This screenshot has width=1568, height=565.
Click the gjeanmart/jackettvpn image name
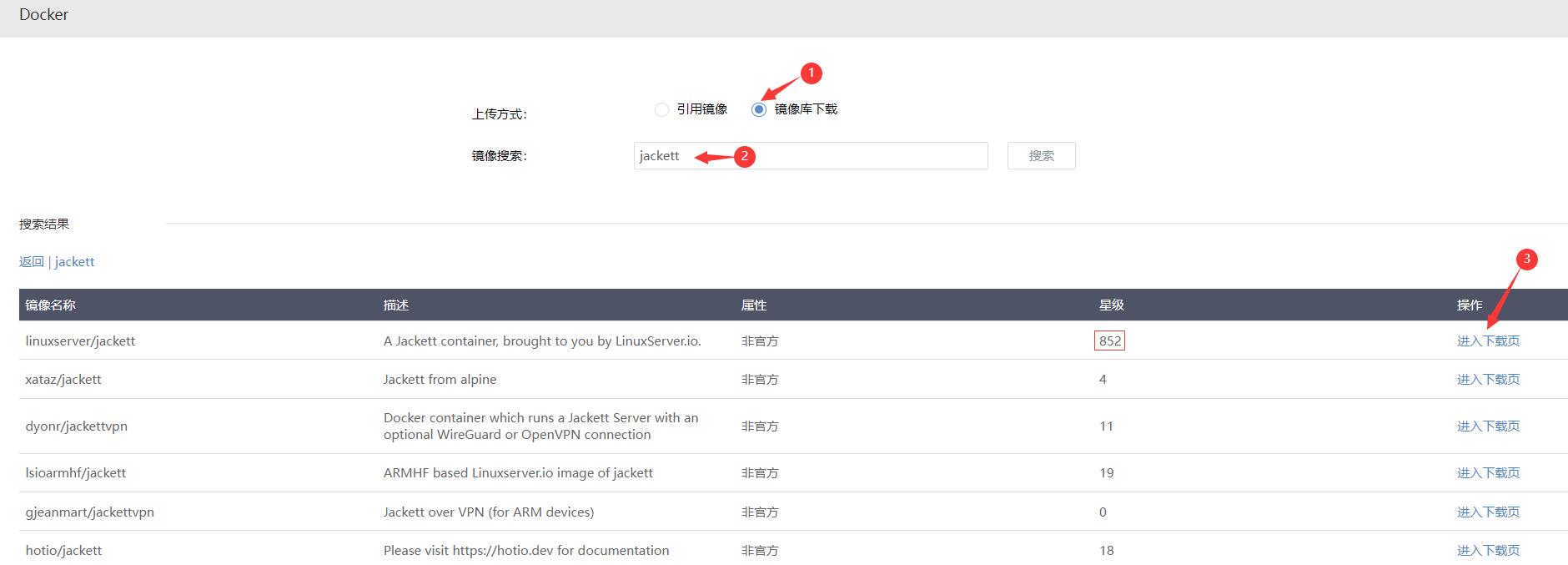(x=90, y=512)
